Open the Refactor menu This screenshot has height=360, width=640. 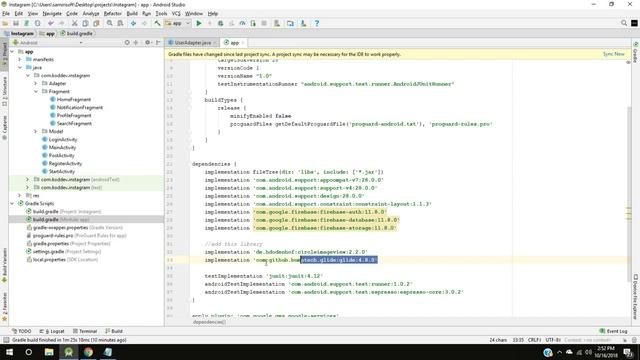(x=112, y=13)
